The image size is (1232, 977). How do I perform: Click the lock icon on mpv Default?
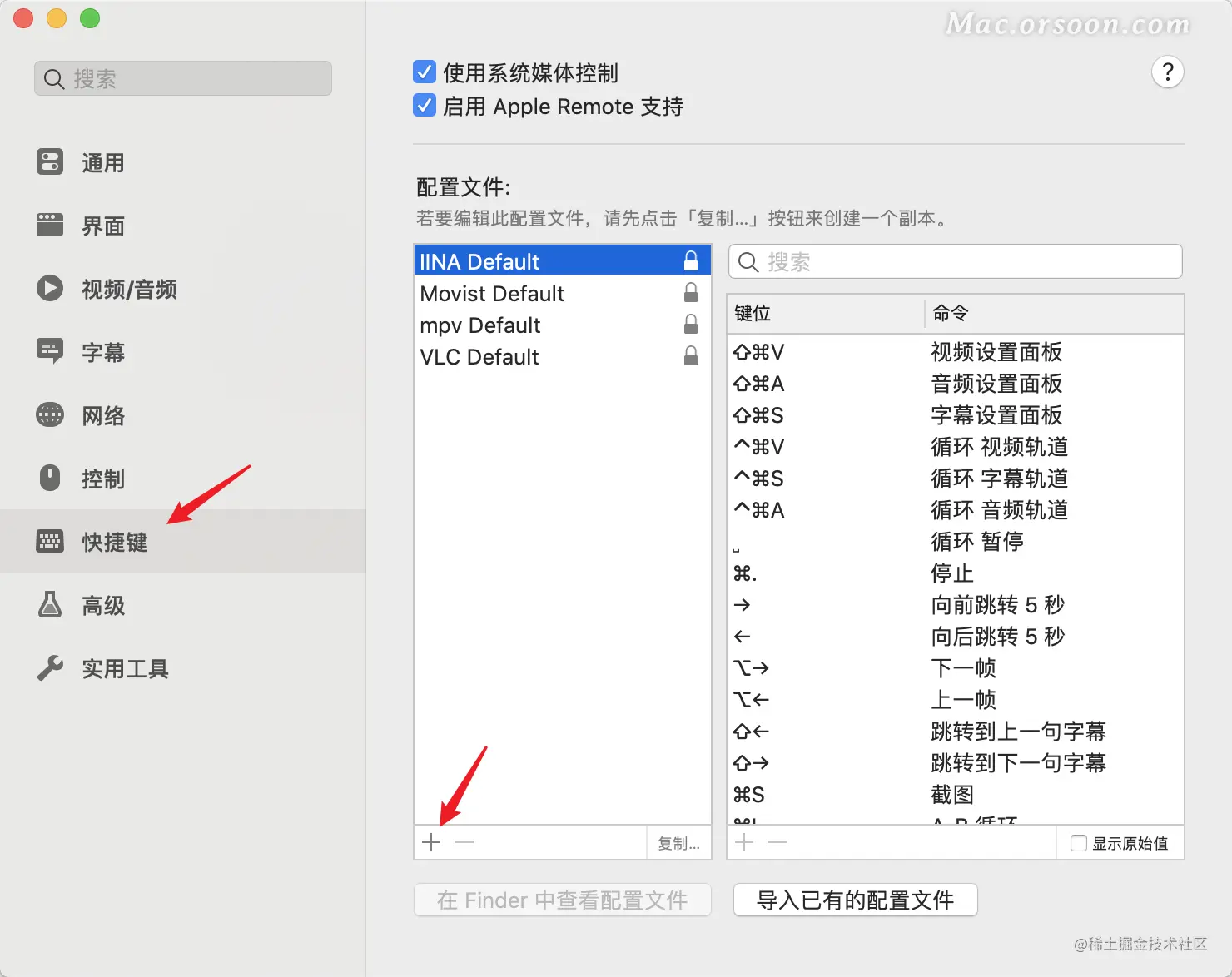coord(691,325)
